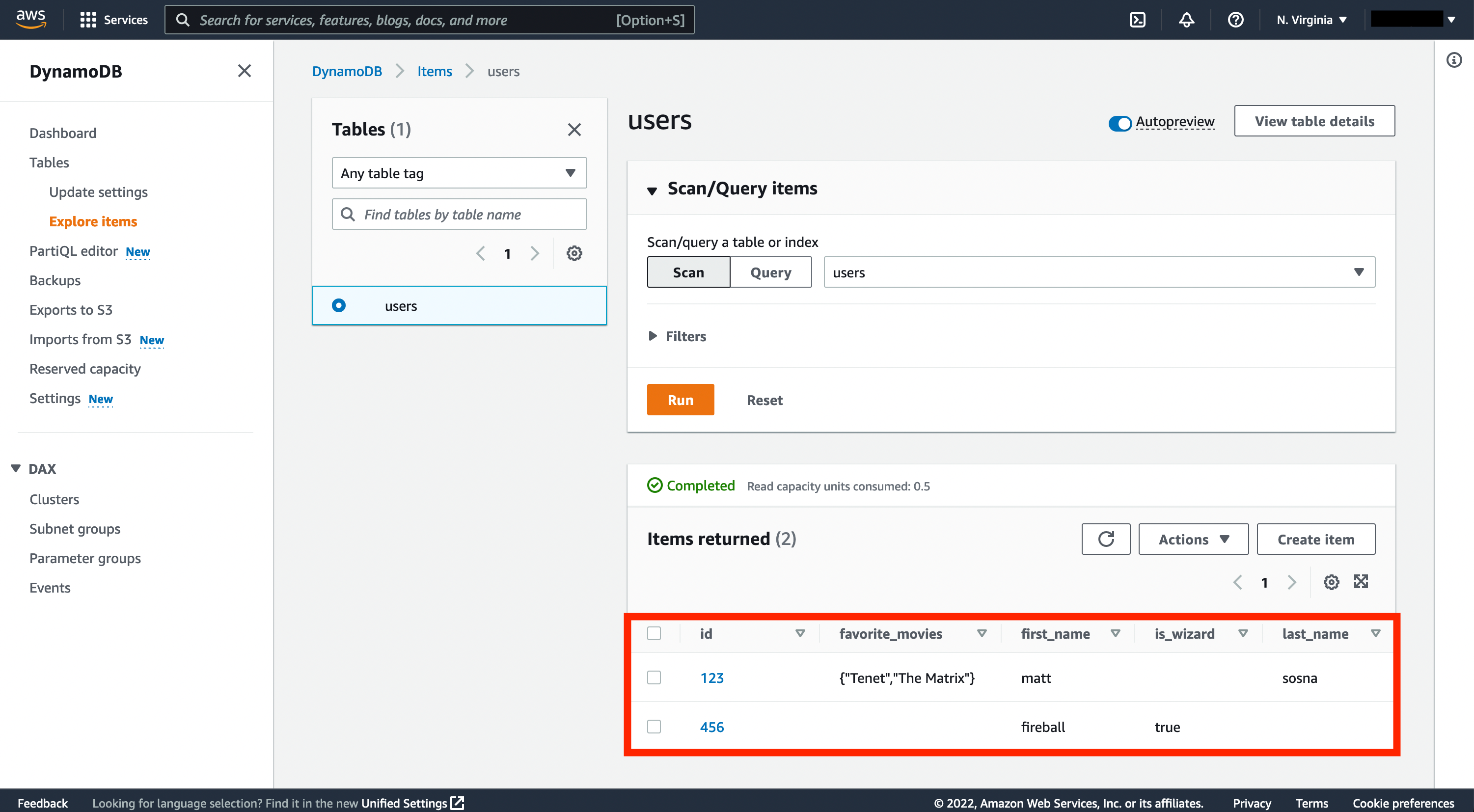This screenshot has height=812, width=1474.
Task: Check the box for item 123
Action: [x=654, y=677]
